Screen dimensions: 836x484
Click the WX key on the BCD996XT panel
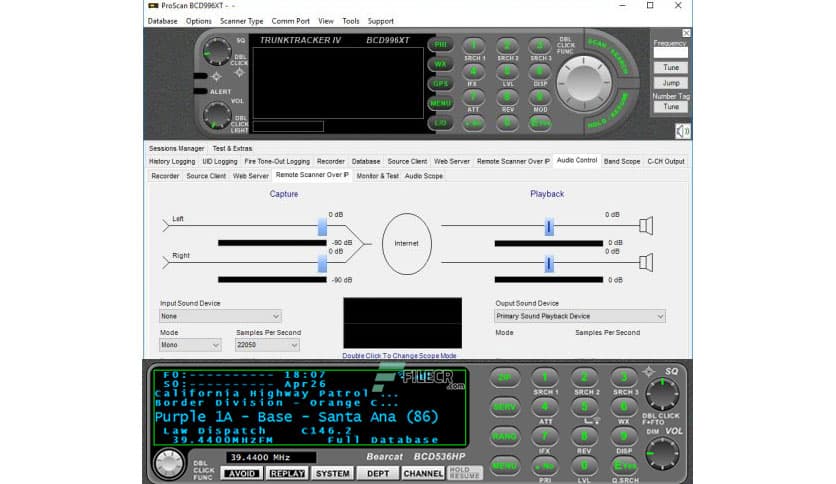pos(440,64)
